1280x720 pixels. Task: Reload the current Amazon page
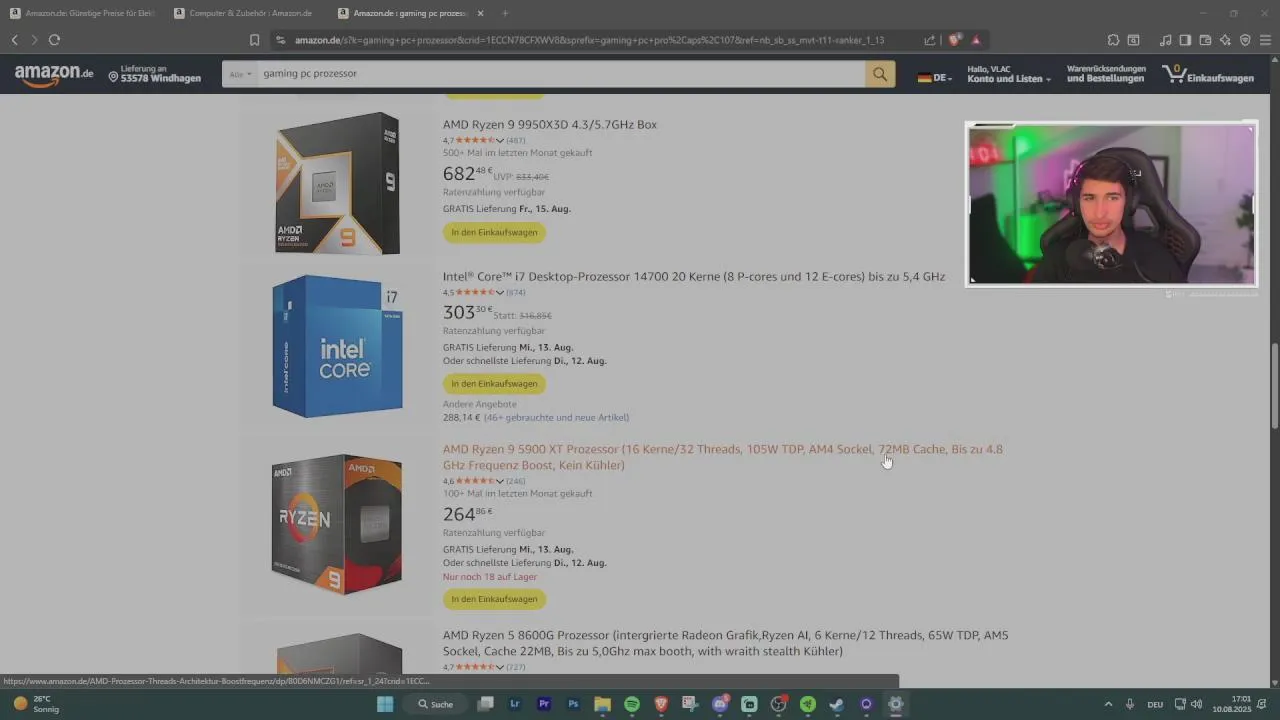(54, 40)
